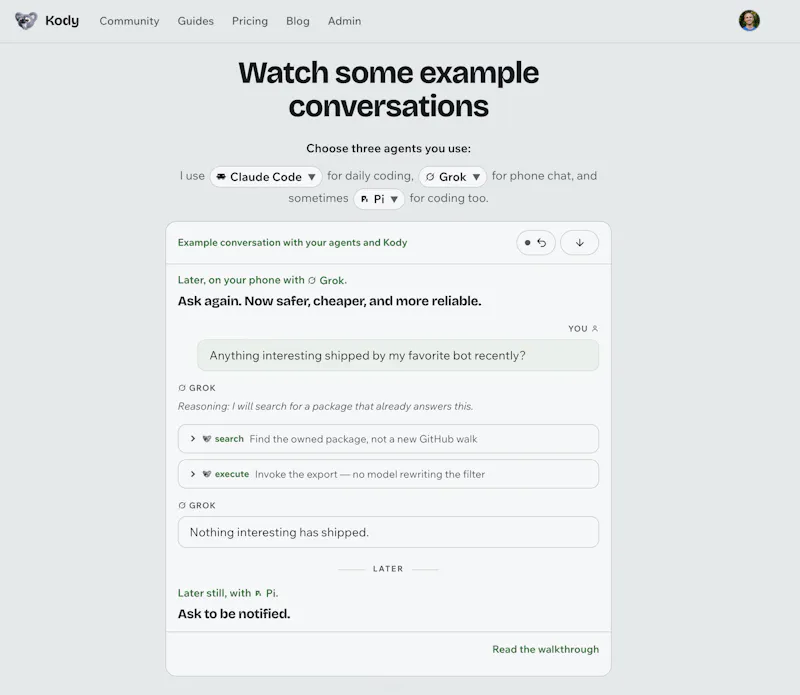Viewport: 800px width, 695px height.
Task: Expand the execute tool call row
Action: (x=388, y=474)
